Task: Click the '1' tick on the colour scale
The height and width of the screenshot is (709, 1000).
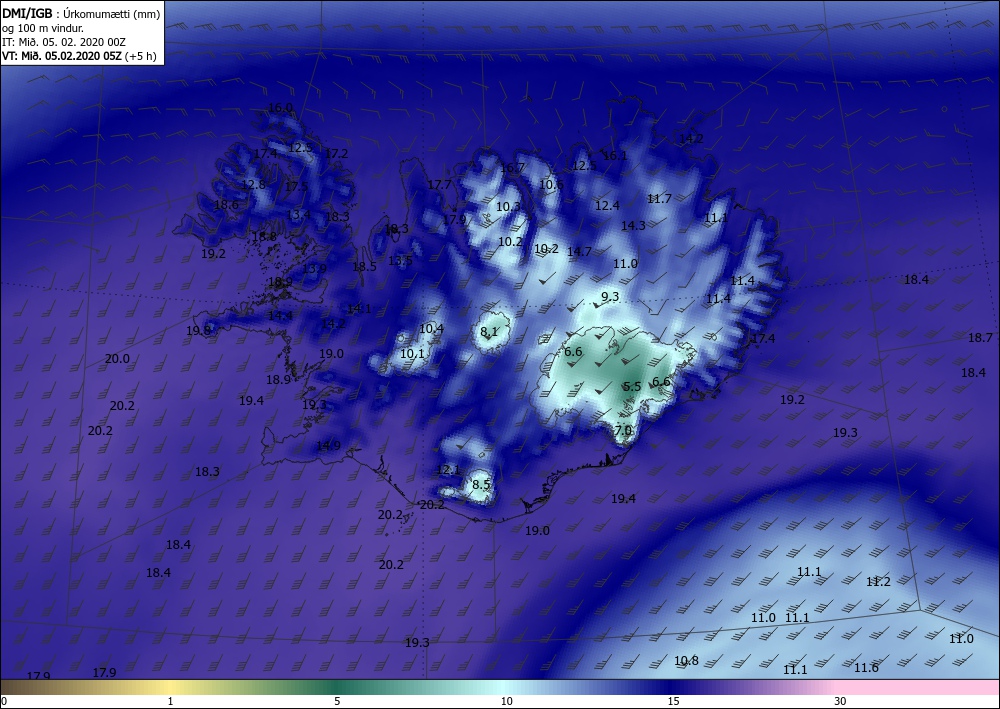Action: tap(170, 702)
